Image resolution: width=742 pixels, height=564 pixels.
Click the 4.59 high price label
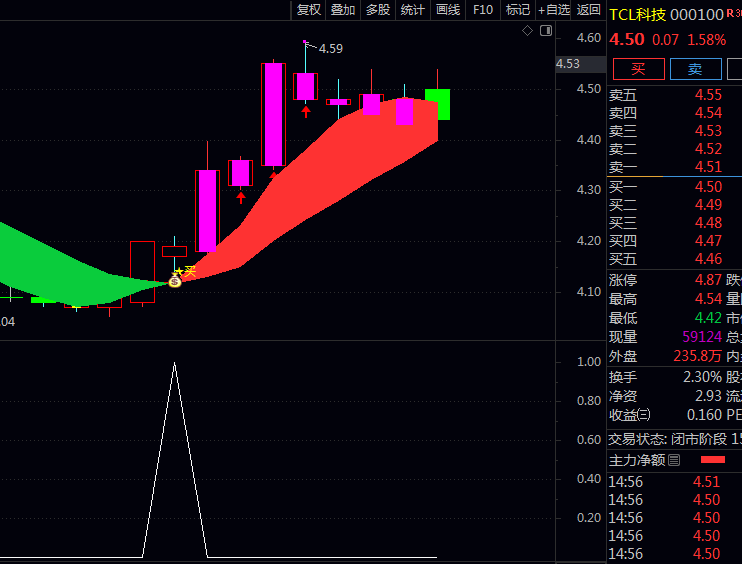tap(331, 49)
